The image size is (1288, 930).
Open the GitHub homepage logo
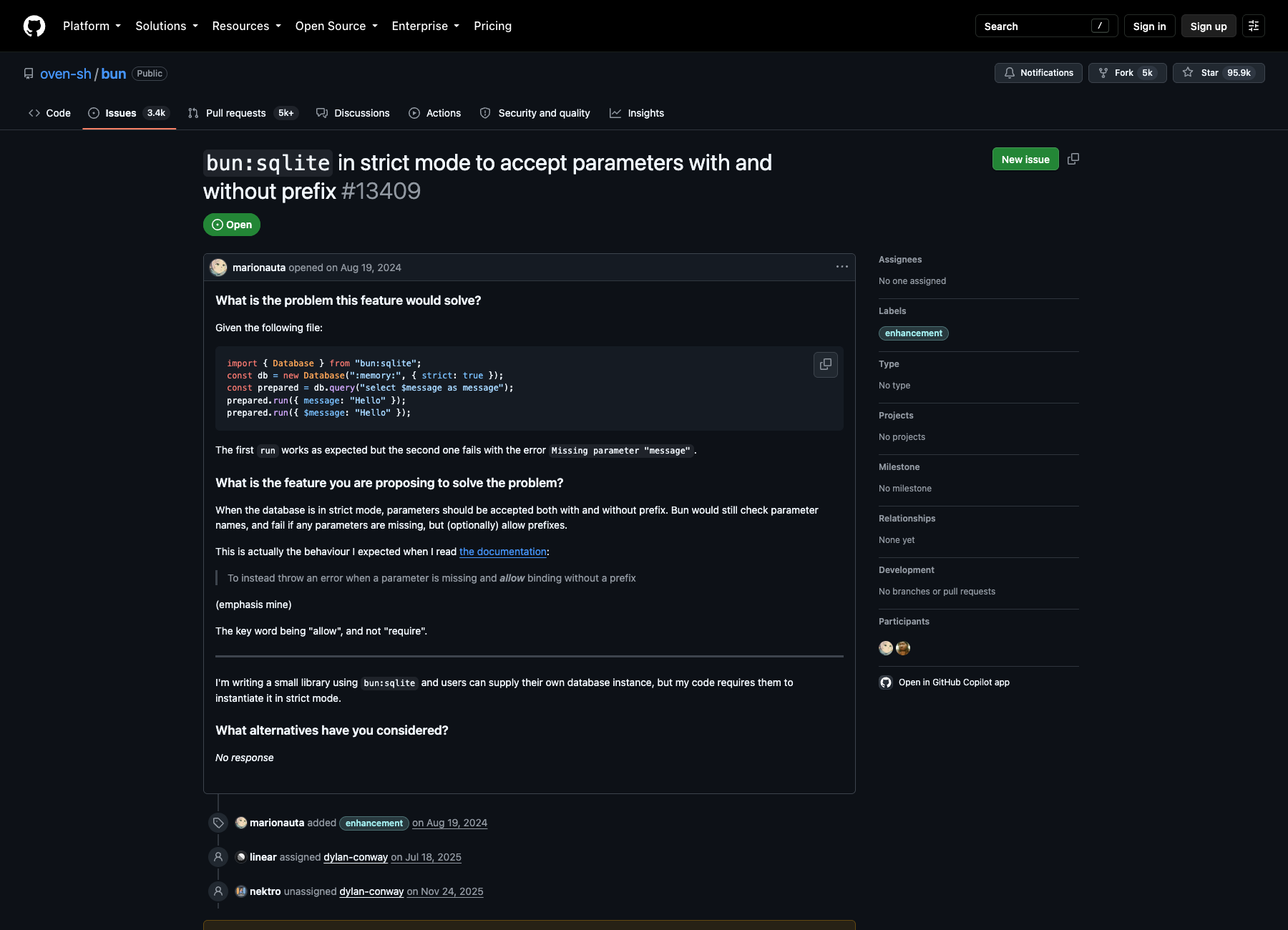34,26
